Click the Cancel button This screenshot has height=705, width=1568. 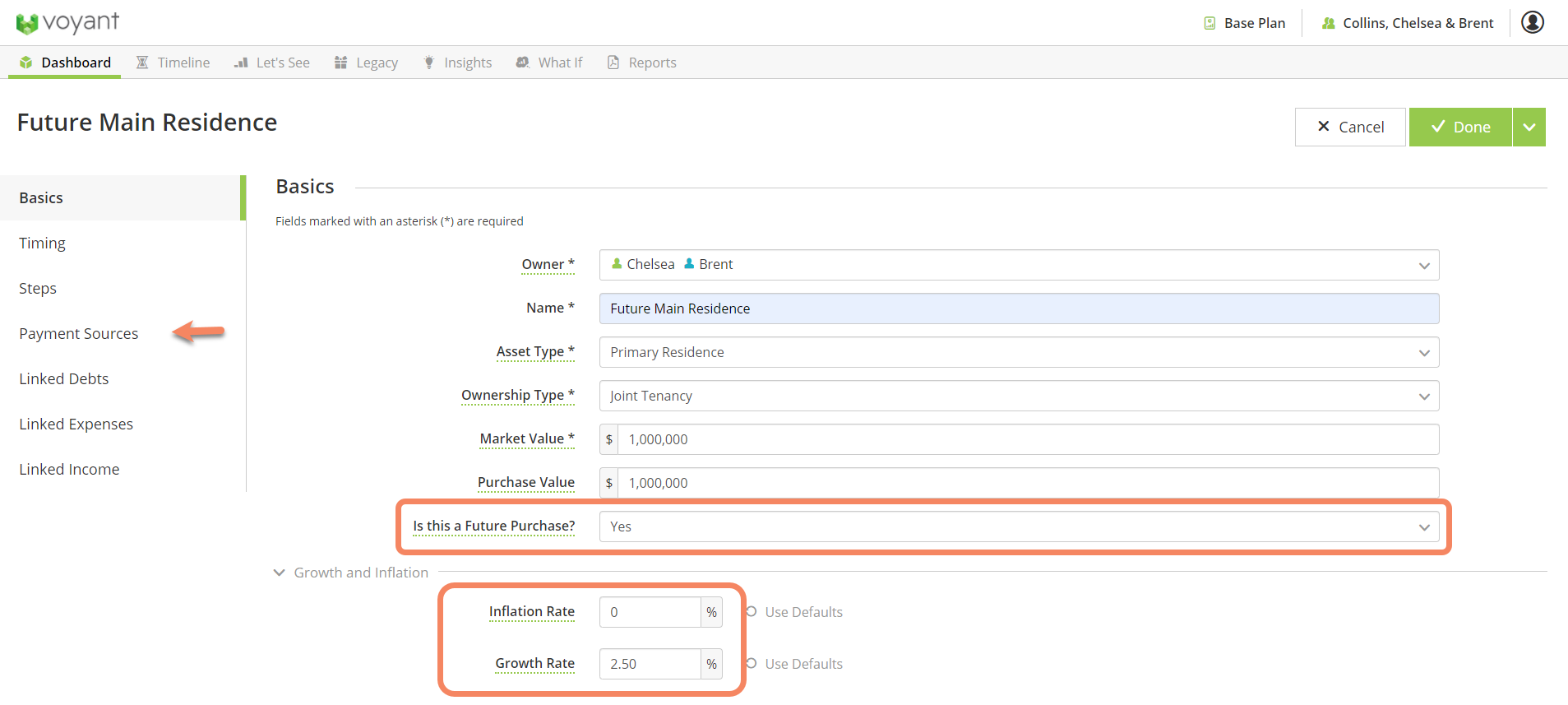pyautogui.click(x=1350, y=127)
